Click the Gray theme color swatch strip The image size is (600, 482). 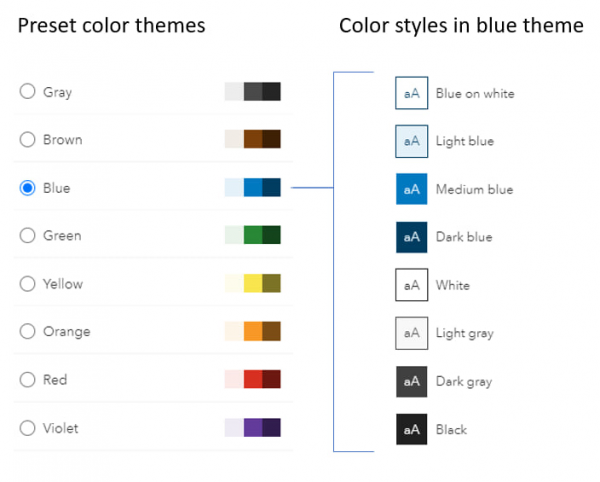coord(253,91)
